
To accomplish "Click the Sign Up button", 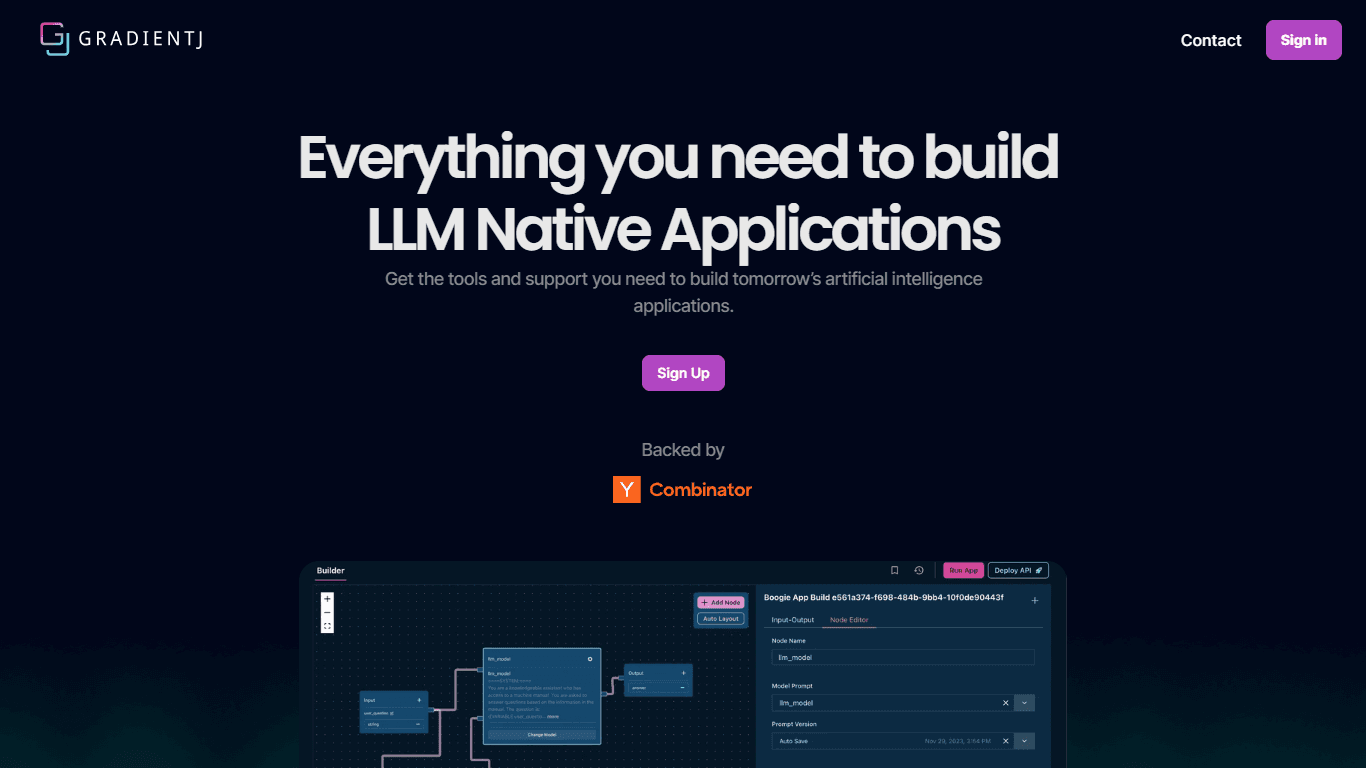I will [683, 373].
